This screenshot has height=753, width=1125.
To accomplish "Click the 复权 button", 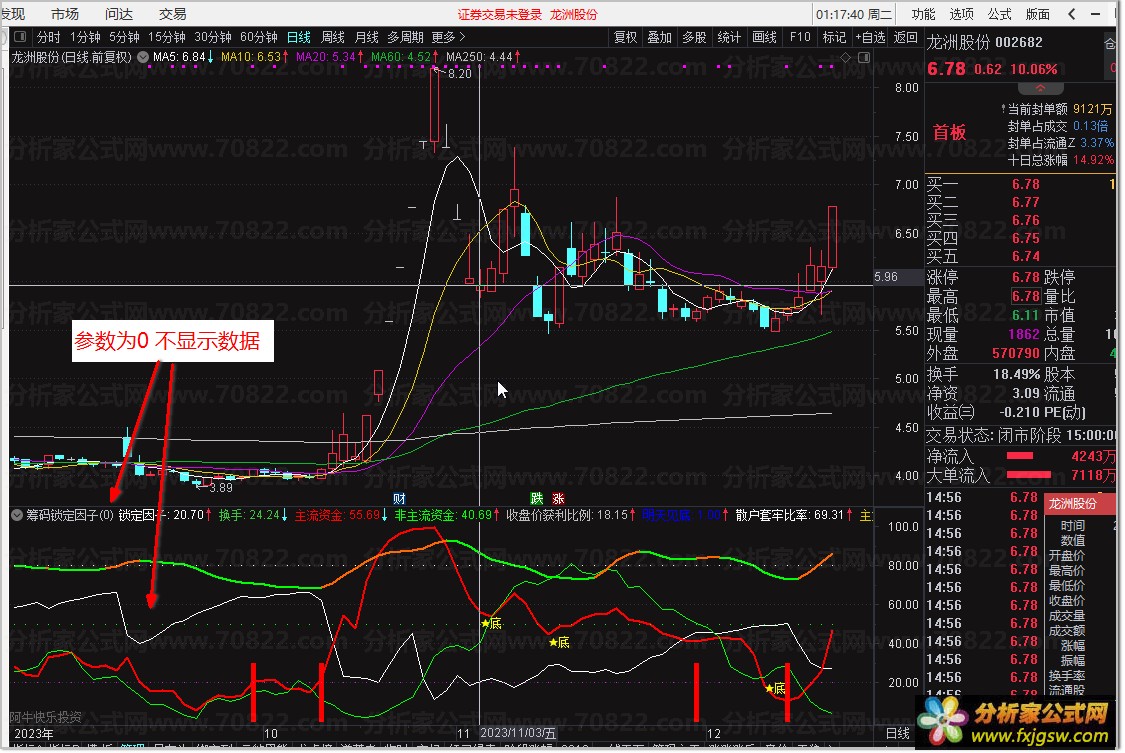I will [x=626, y=37].
